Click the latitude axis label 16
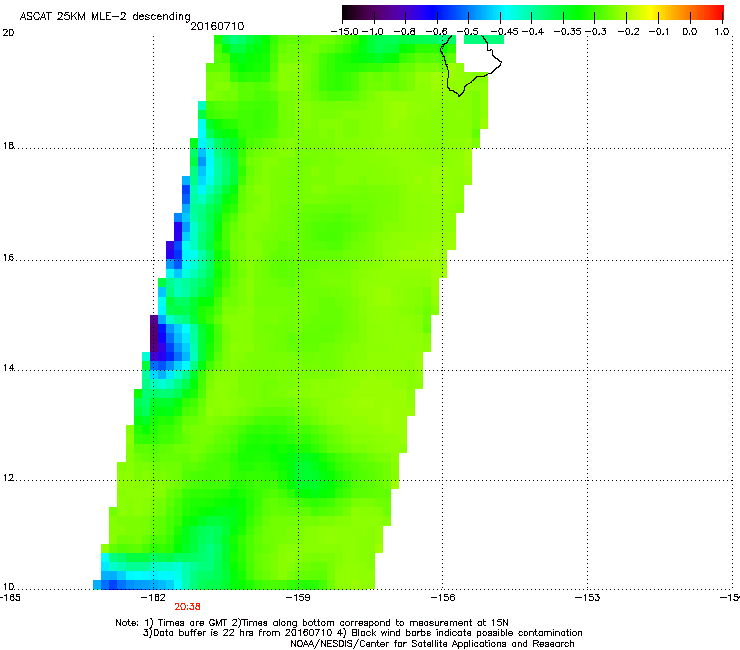740x650 pixels. 8,258
